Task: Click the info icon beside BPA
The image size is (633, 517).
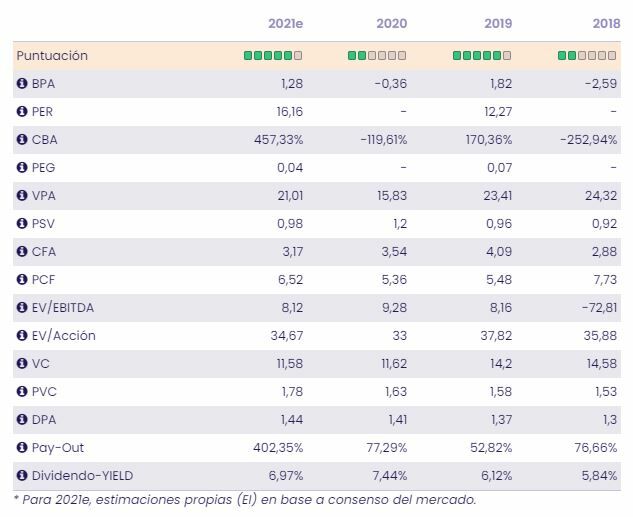Action: [21, 84]
